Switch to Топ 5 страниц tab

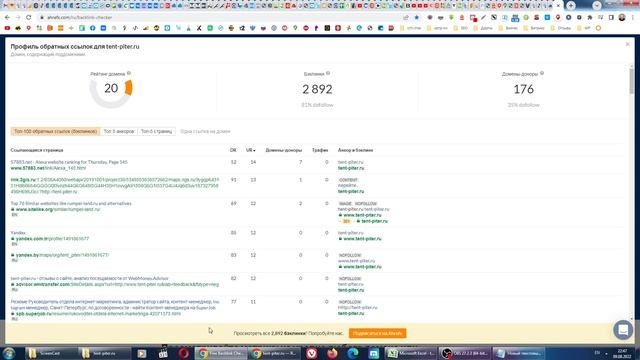coord(156,131)
